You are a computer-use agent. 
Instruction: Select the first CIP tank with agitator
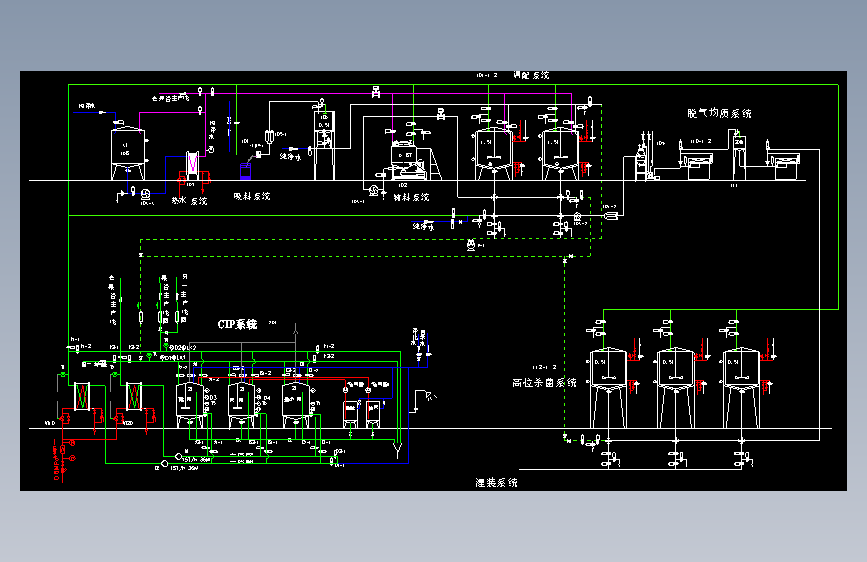tap(189, 404)
